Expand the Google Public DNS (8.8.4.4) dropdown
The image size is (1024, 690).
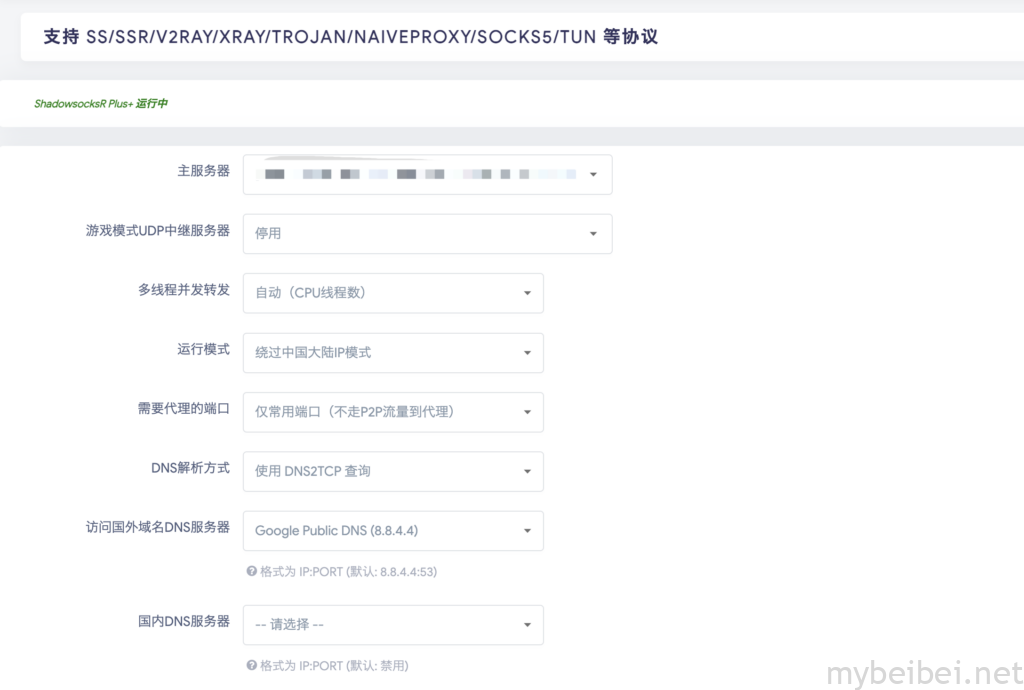pos(393,531)
